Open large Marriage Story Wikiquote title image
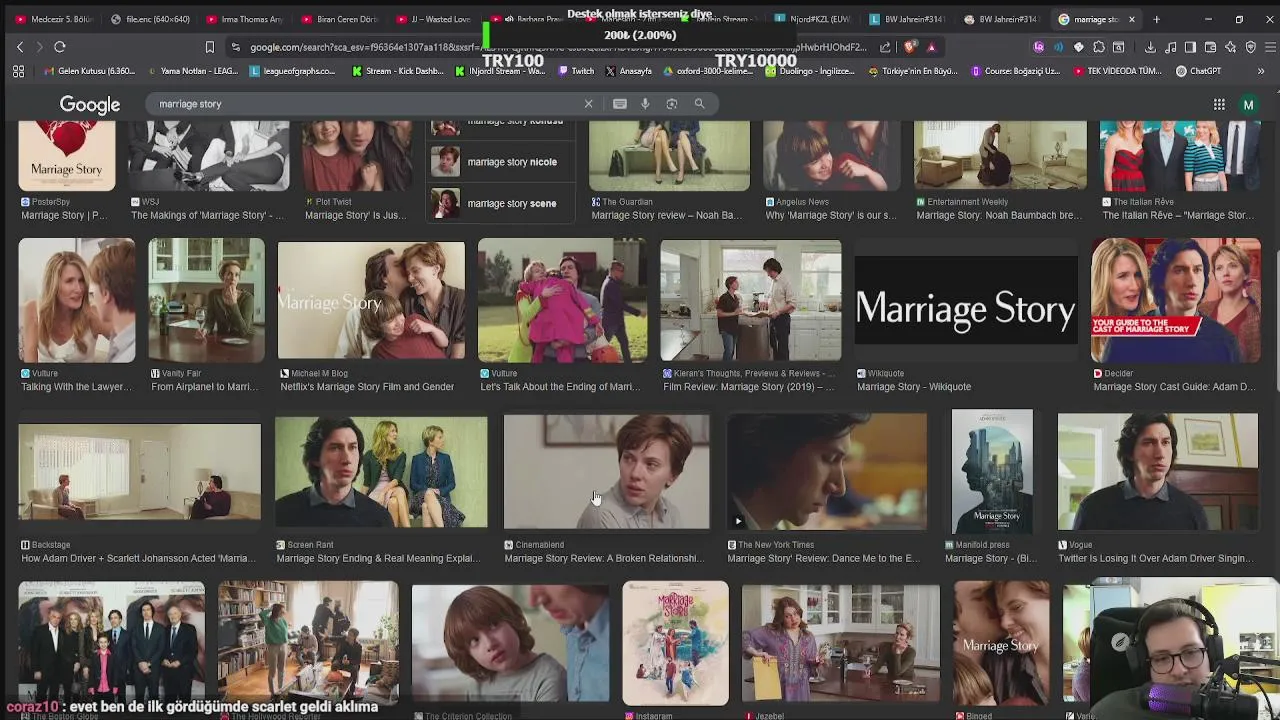The image size is (1280, 720). (x=966, y=309)
